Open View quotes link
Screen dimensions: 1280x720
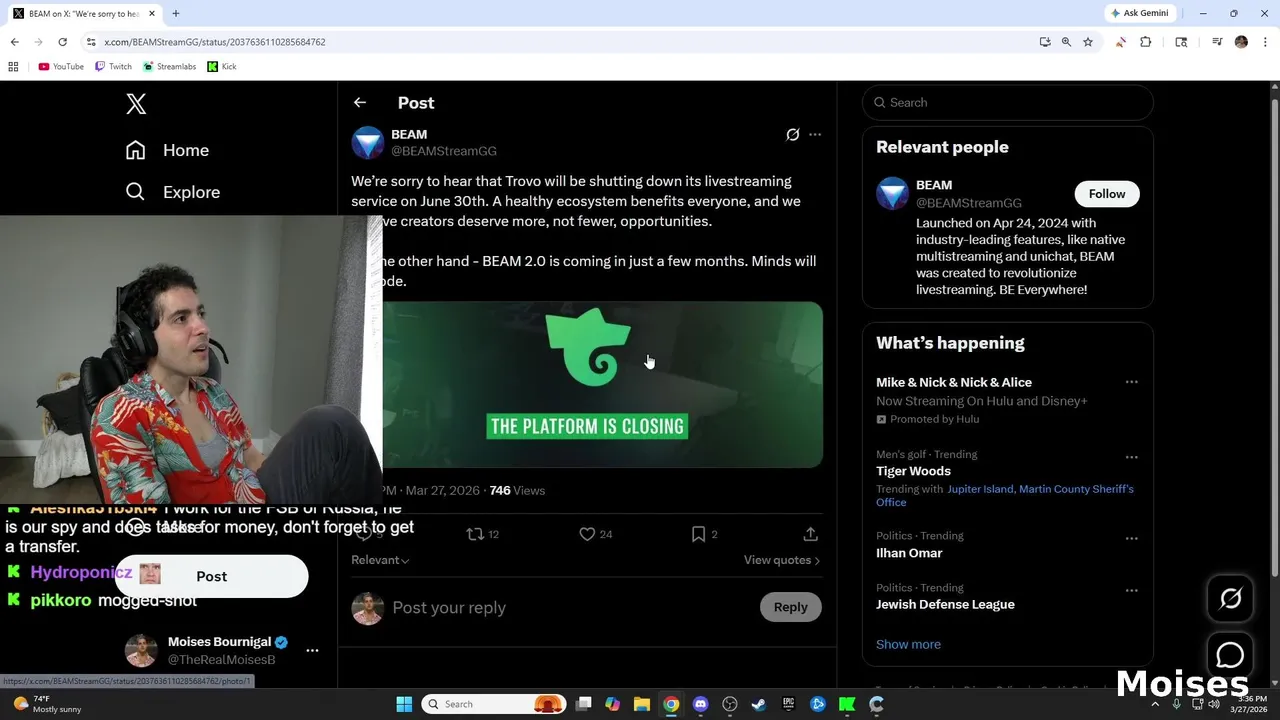782,560
